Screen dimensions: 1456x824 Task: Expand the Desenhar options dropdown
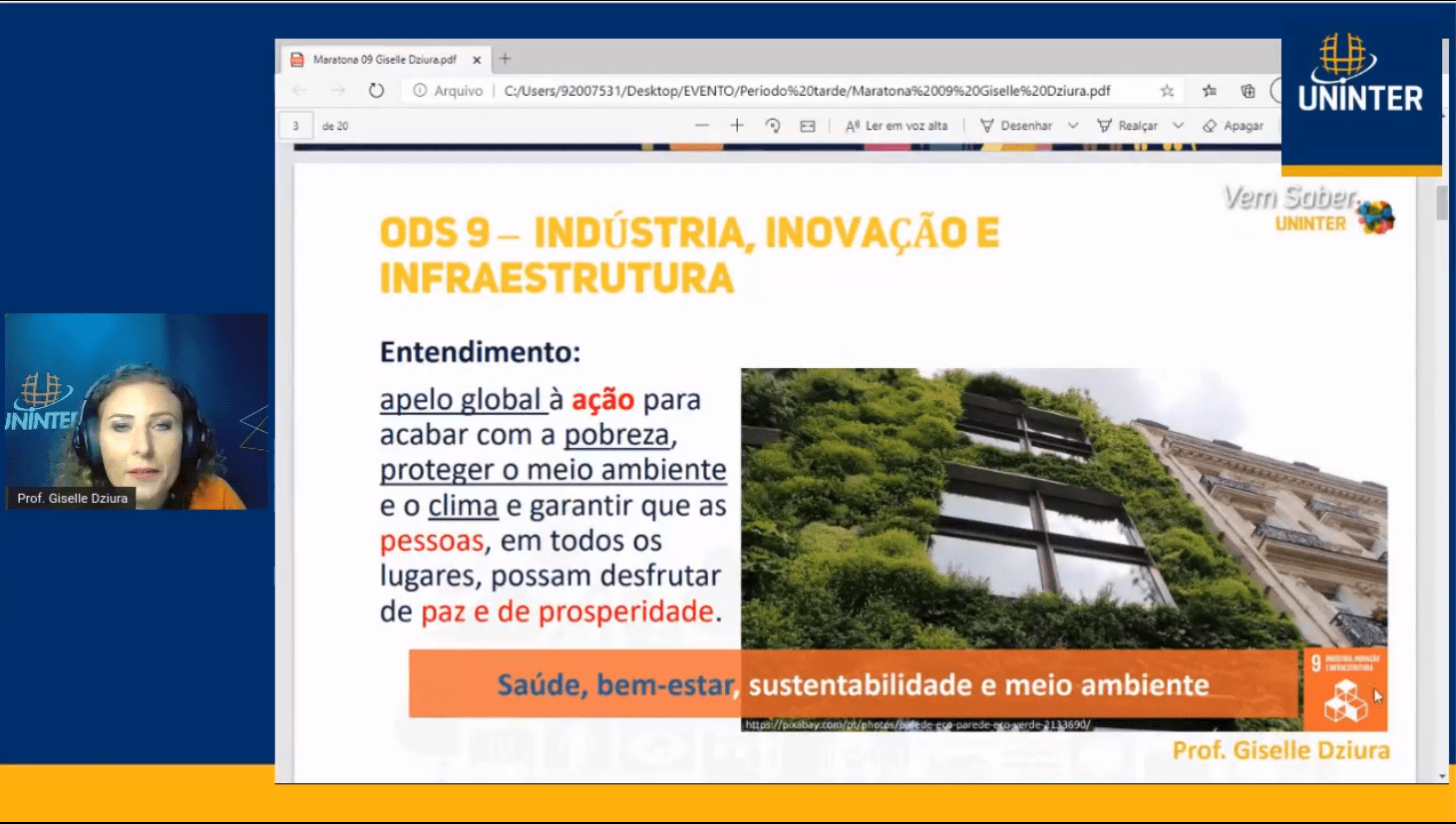click(x=1073, y=126)
